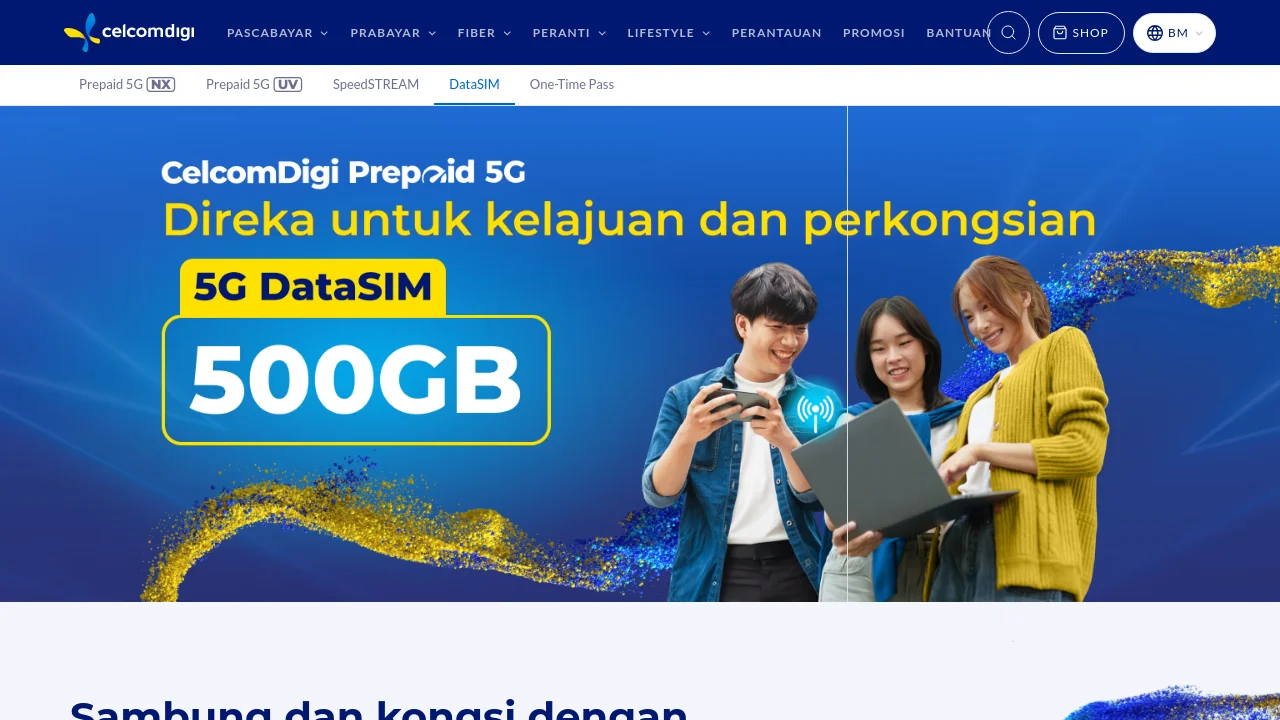Click the NX badge on Prepaid 5G
Screen dimensions: 1280x720
click(x=161, y=85)
